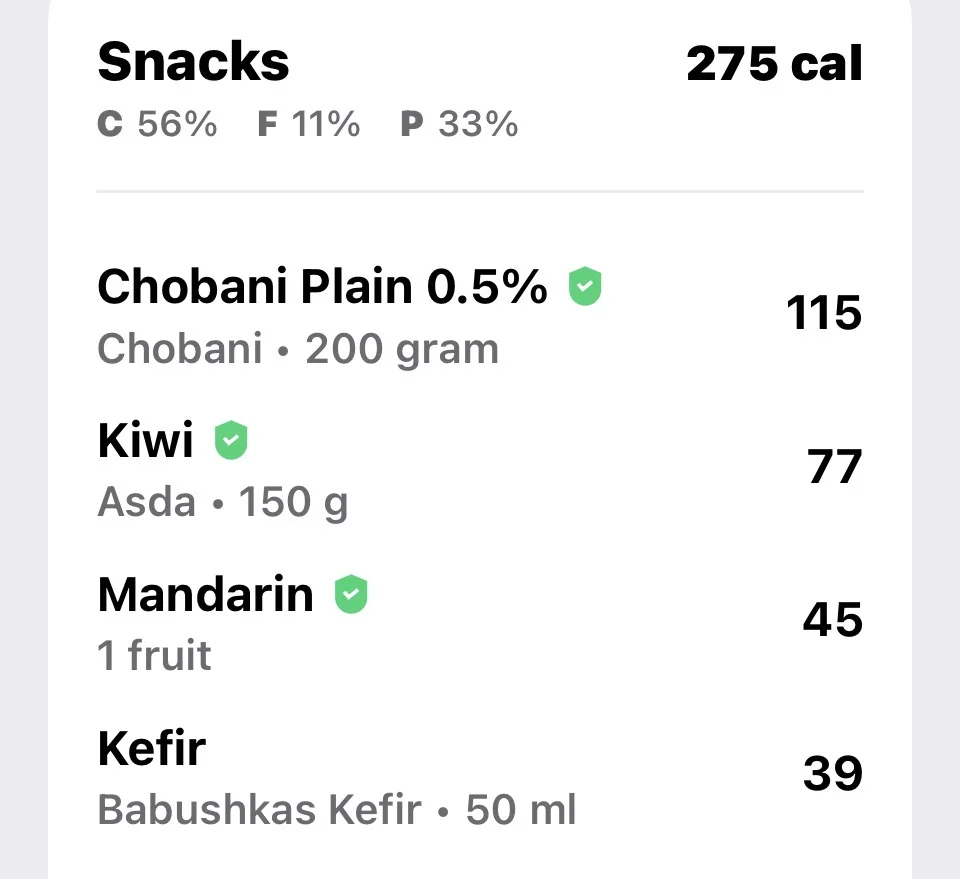Tap the 77 calorie value for Kiwi
Viewport: 960px width, 879px height.
pyautogui.click(x=834, y=466)
